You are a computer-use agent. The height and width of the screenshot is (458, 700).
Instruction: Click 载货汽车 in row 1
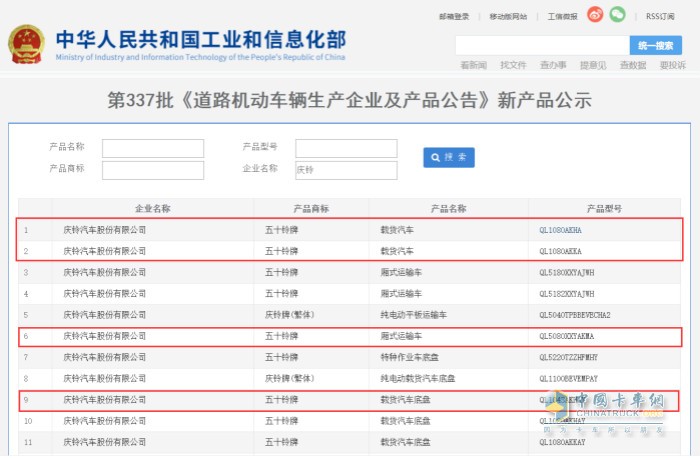(x=397, y=230)
